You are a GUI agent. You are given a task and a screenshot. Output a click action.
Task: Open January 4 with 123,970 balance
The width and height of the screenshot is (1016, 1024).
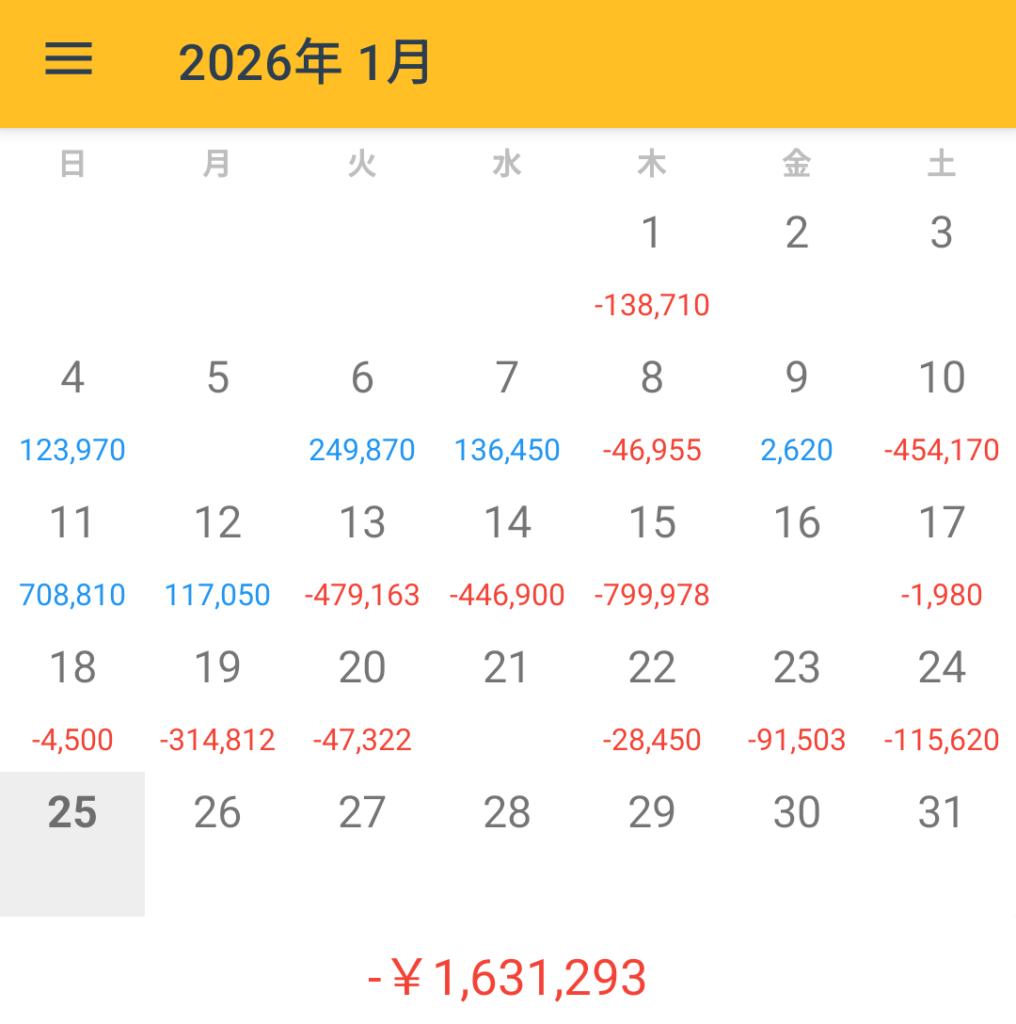point(72,410)
